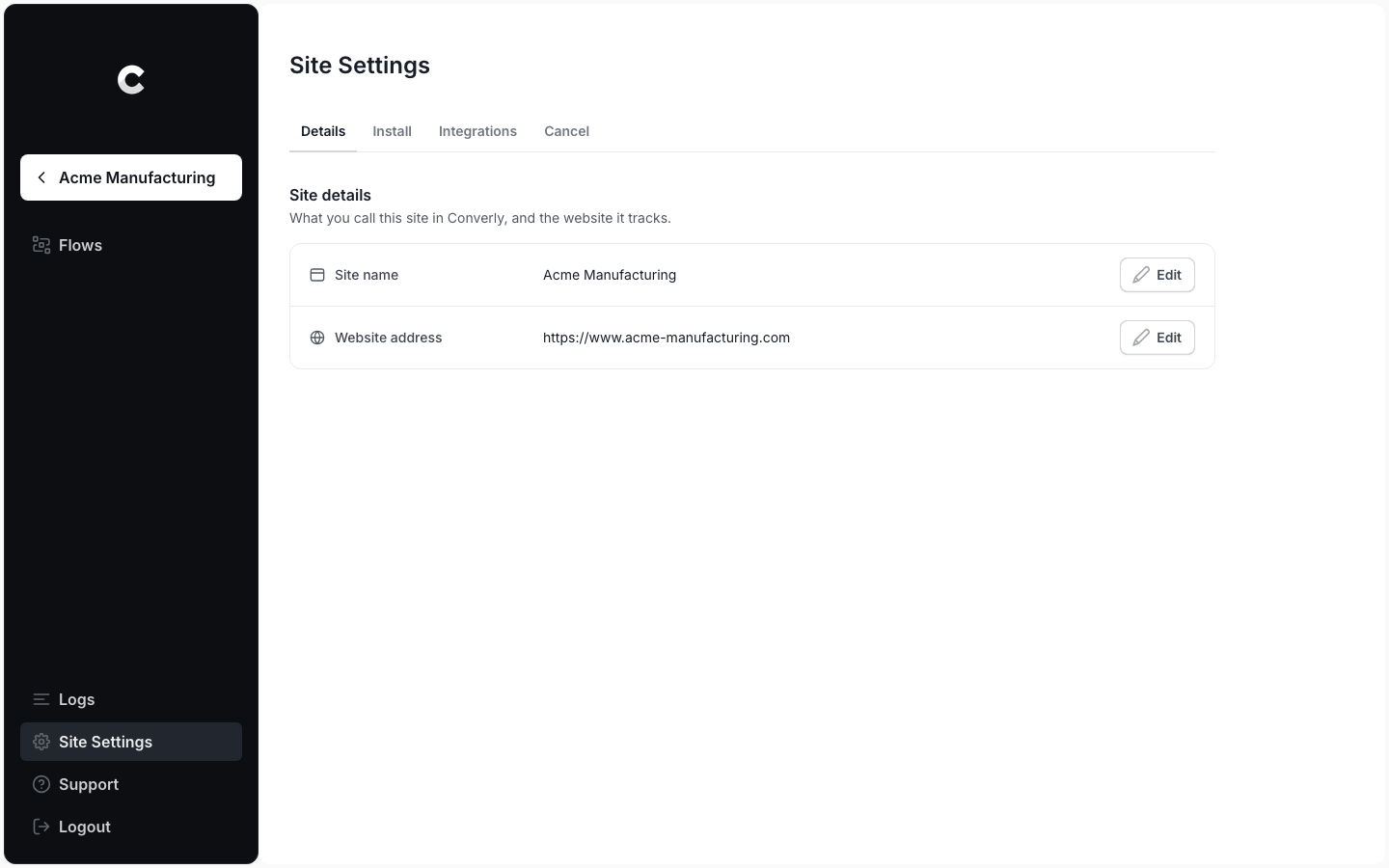Click the Converly C logo

(131, 80)
